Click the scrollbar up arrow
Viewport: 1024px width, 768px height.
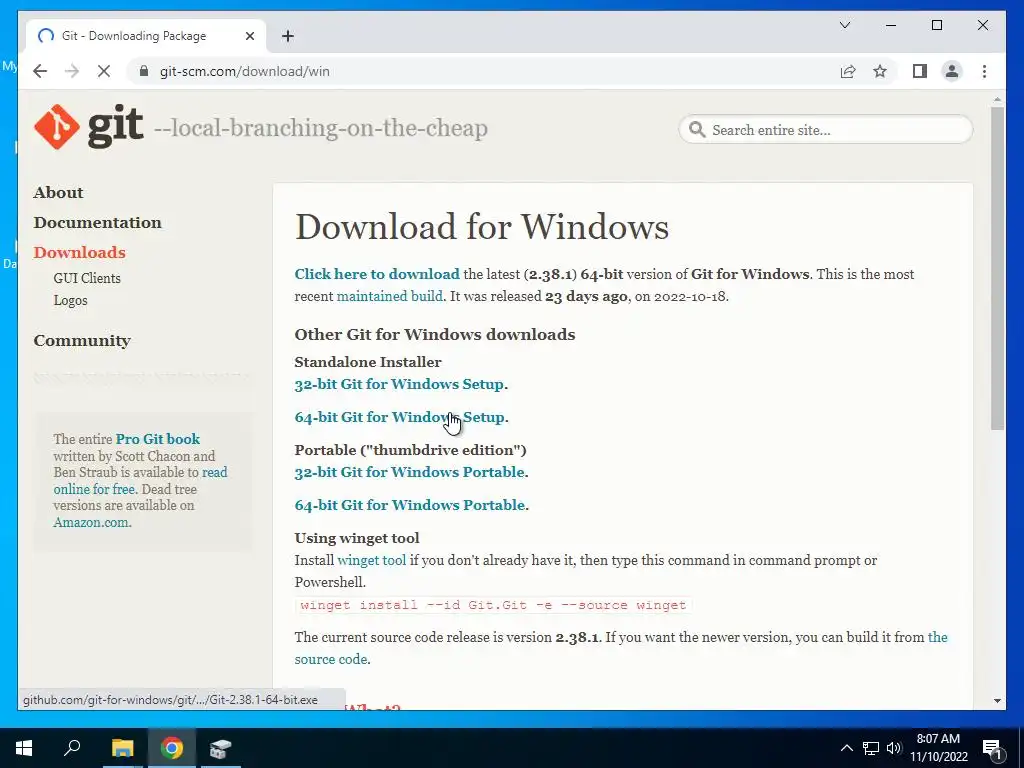click(997, 99)
